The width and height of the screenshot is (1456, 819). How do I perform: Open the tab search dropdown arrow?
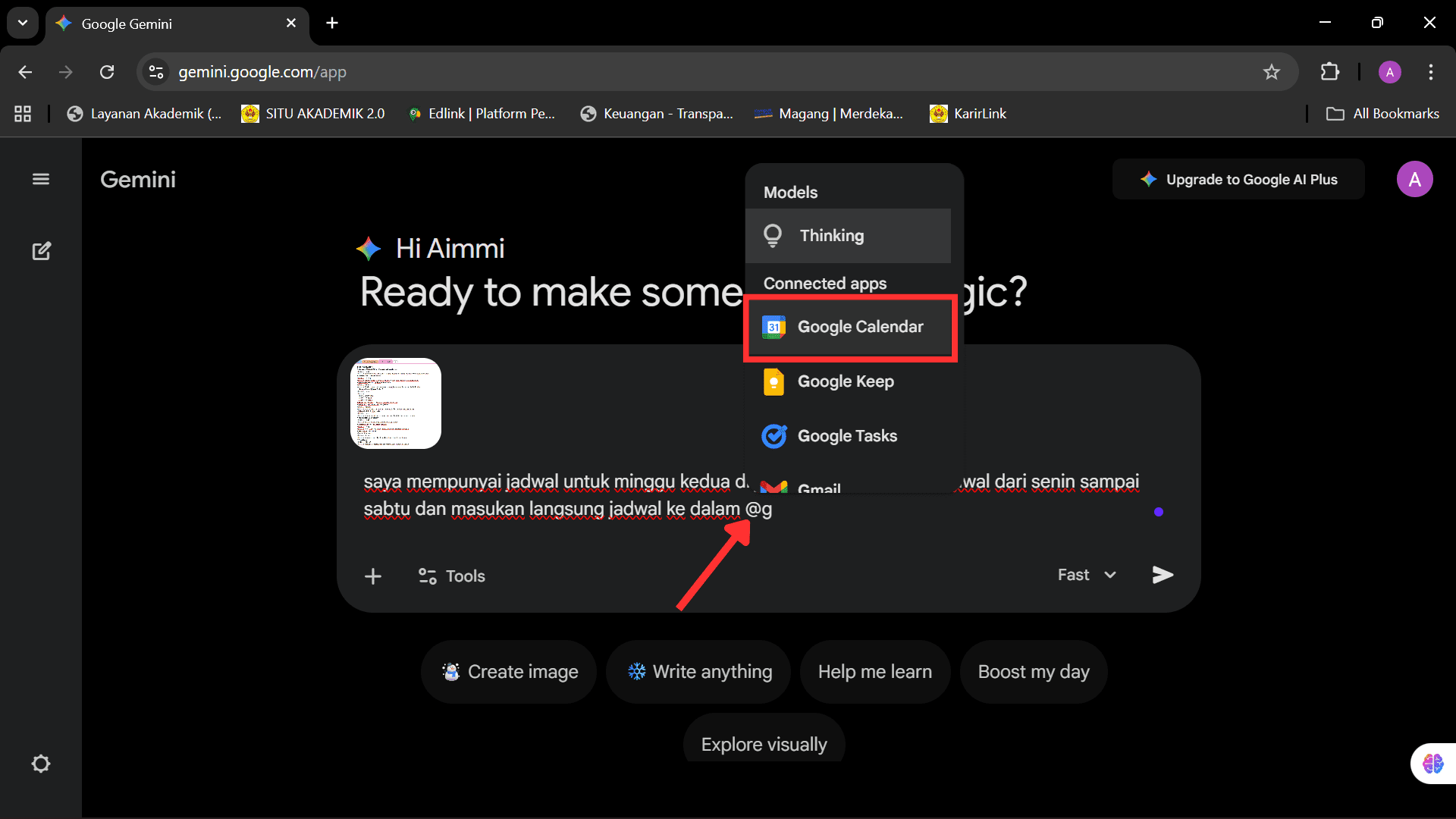click(x=23, y=23)
